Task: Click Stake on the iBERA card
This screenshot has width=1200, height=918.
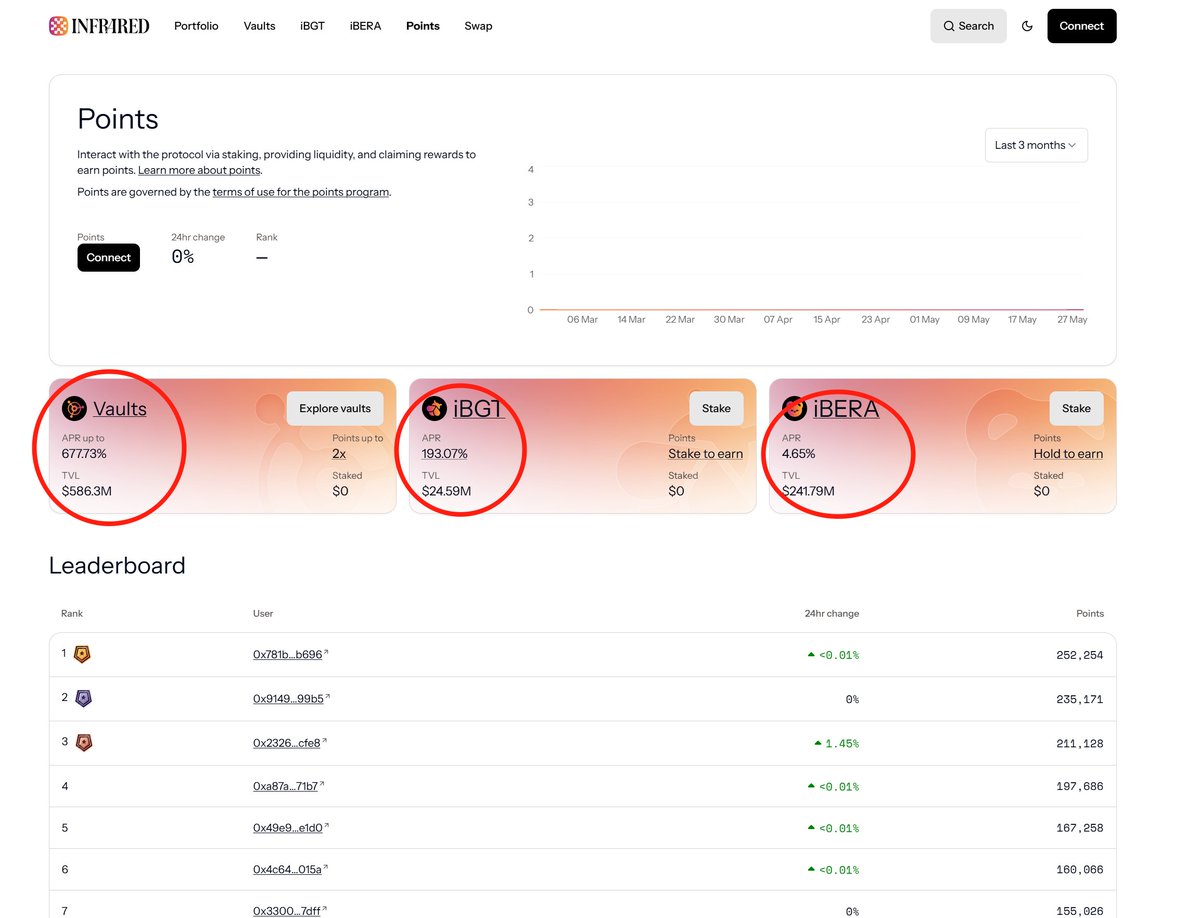Action: pos(1076,408)
